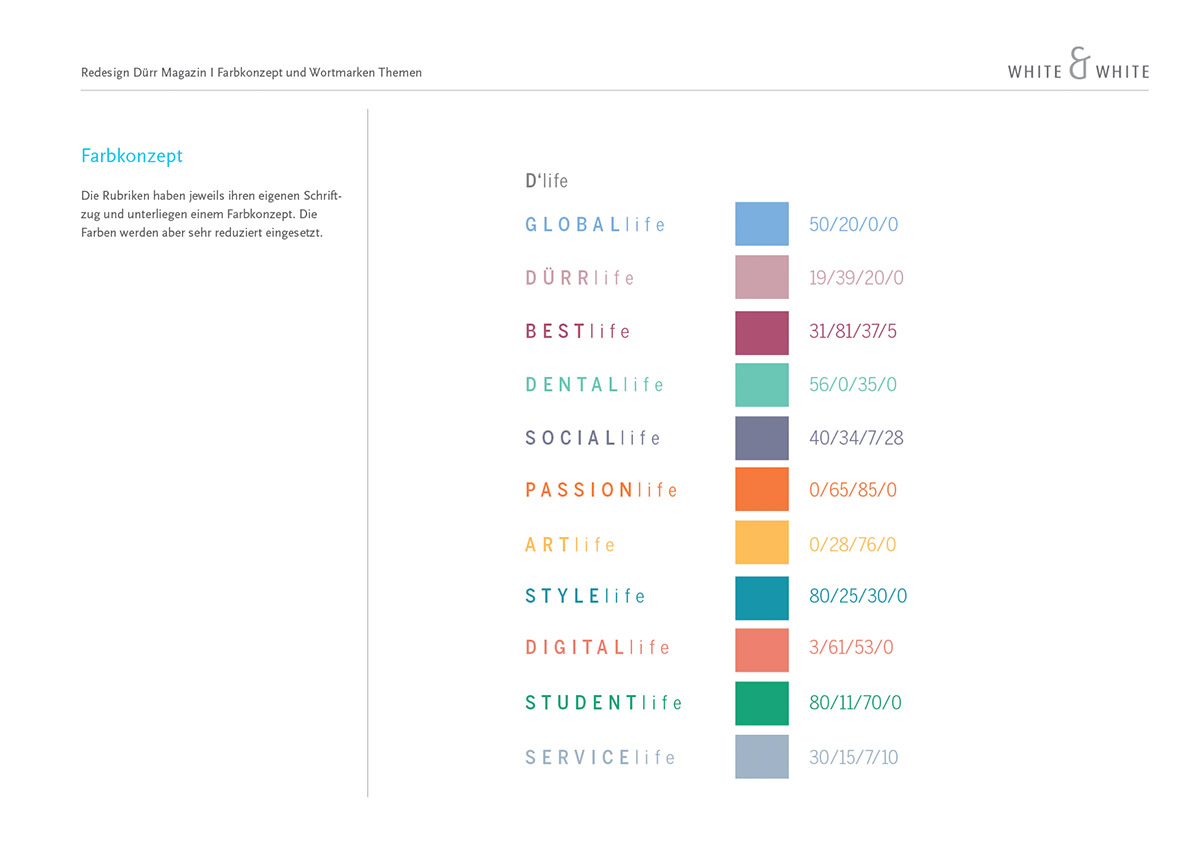Click the Farbkonzept heading

(x=131, y=156)
